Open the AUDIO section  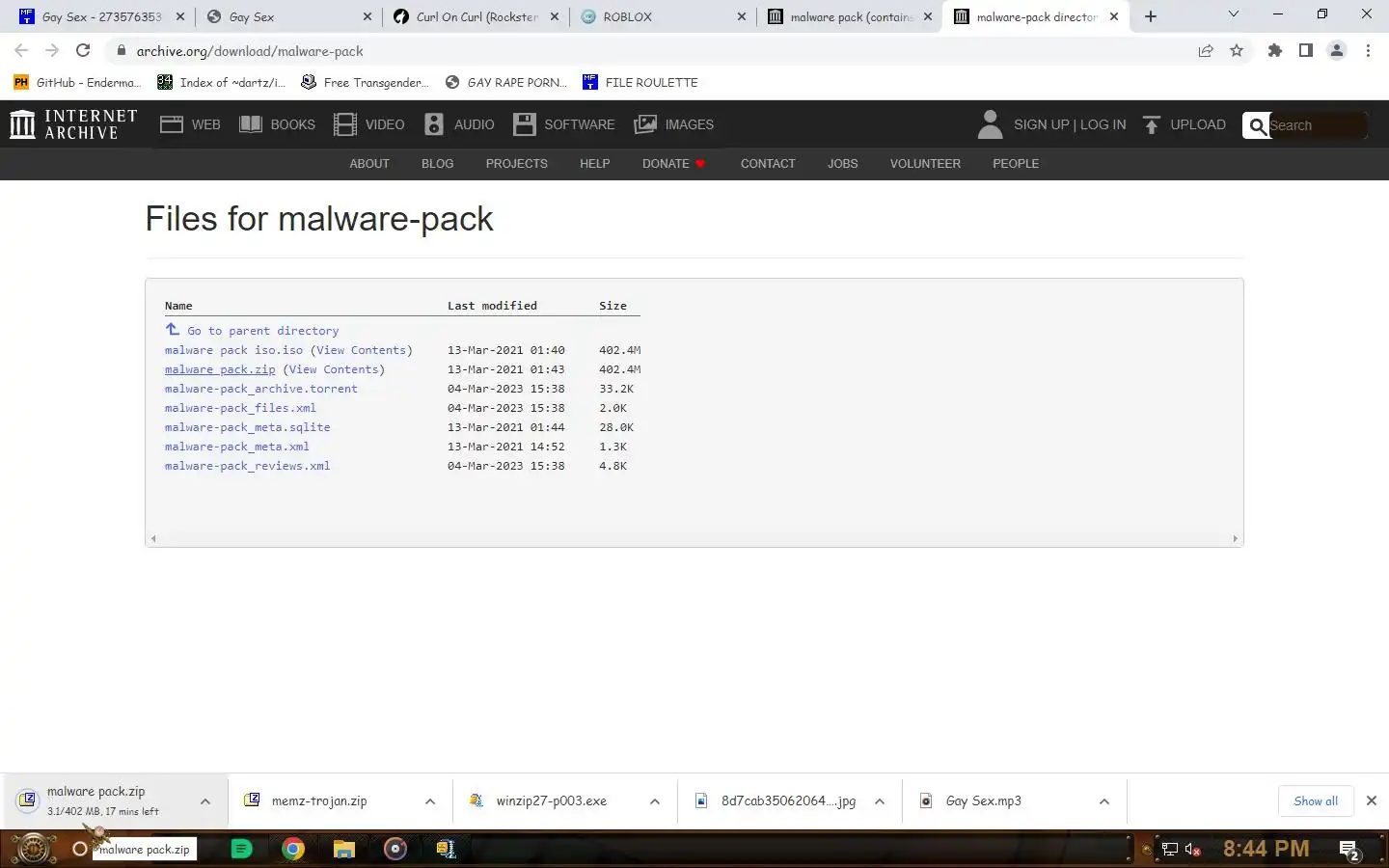[459, 124]
